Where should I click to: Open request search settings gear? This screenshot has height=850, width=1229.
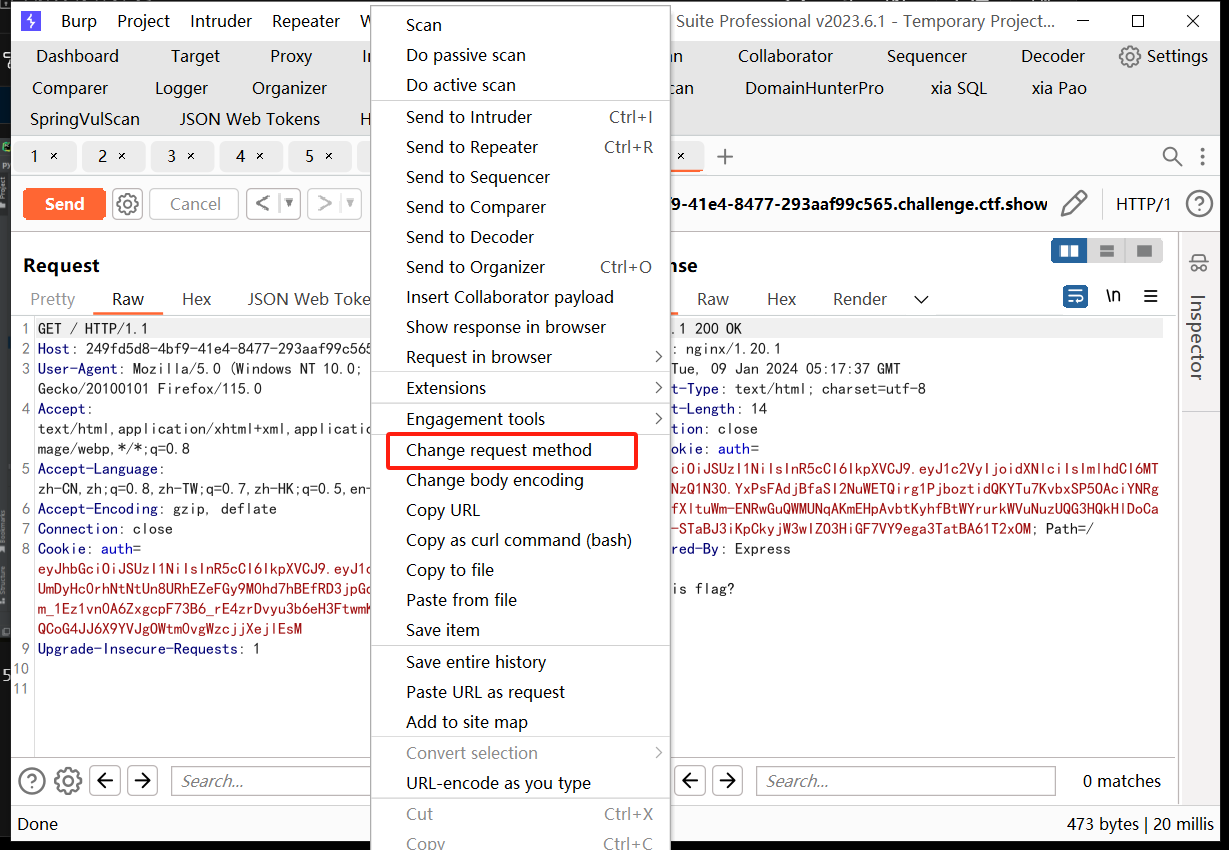pos(68,781)
